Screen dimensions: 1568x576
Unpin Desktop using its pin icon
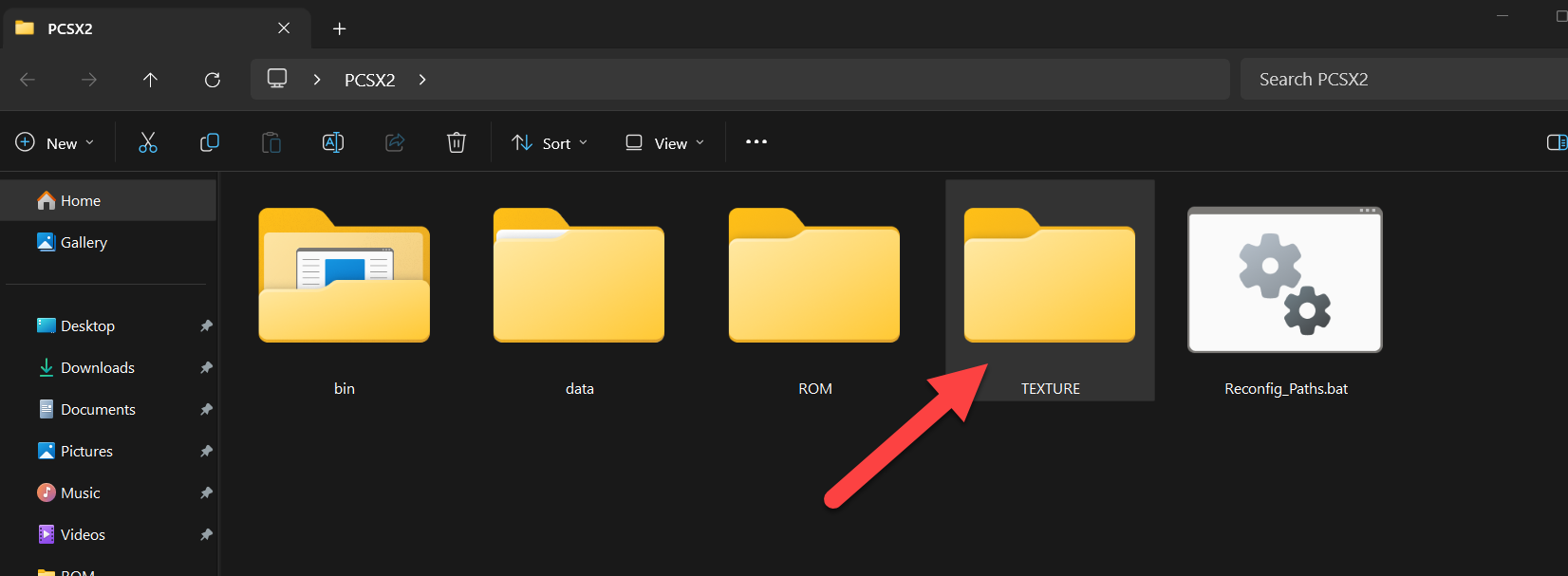click(206, 325)
